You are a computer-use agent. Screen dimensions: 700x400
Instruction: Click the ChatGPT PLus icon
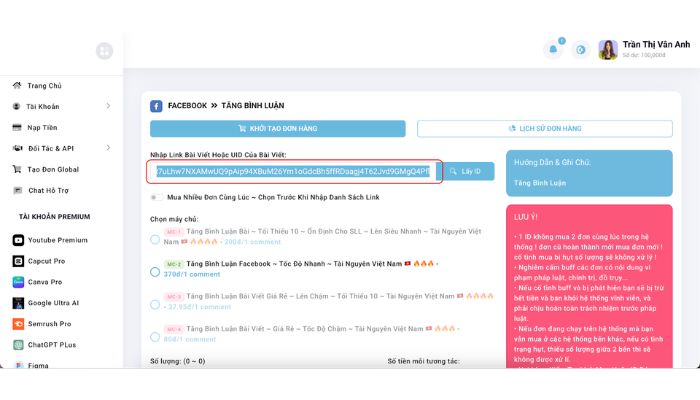click(x=18, y=345)
